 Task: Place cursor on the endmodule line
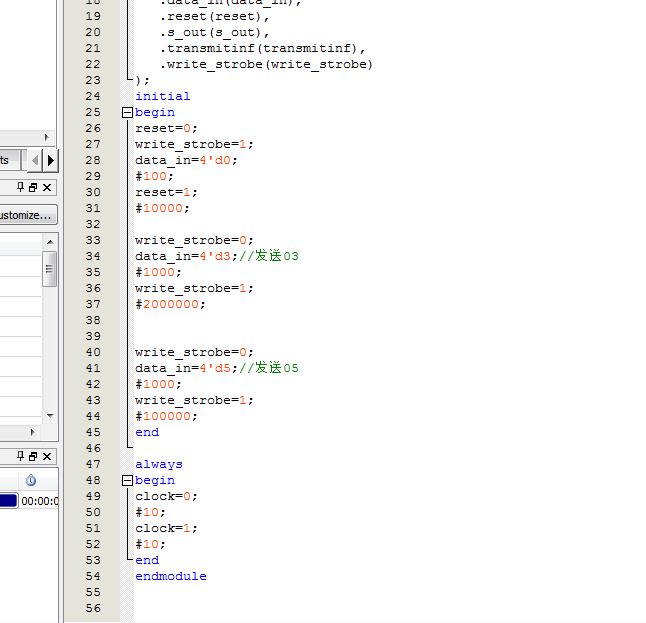[171, 576]
